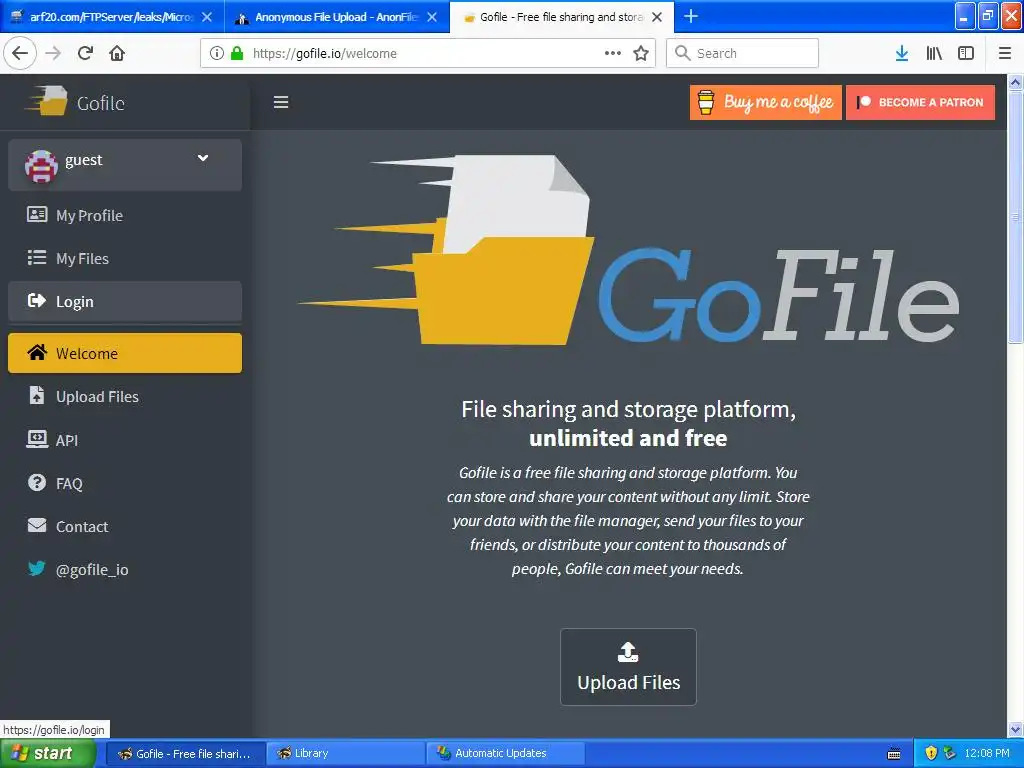Reload the page with refresh icon
Screen dimensions: 1024x768
85,53
